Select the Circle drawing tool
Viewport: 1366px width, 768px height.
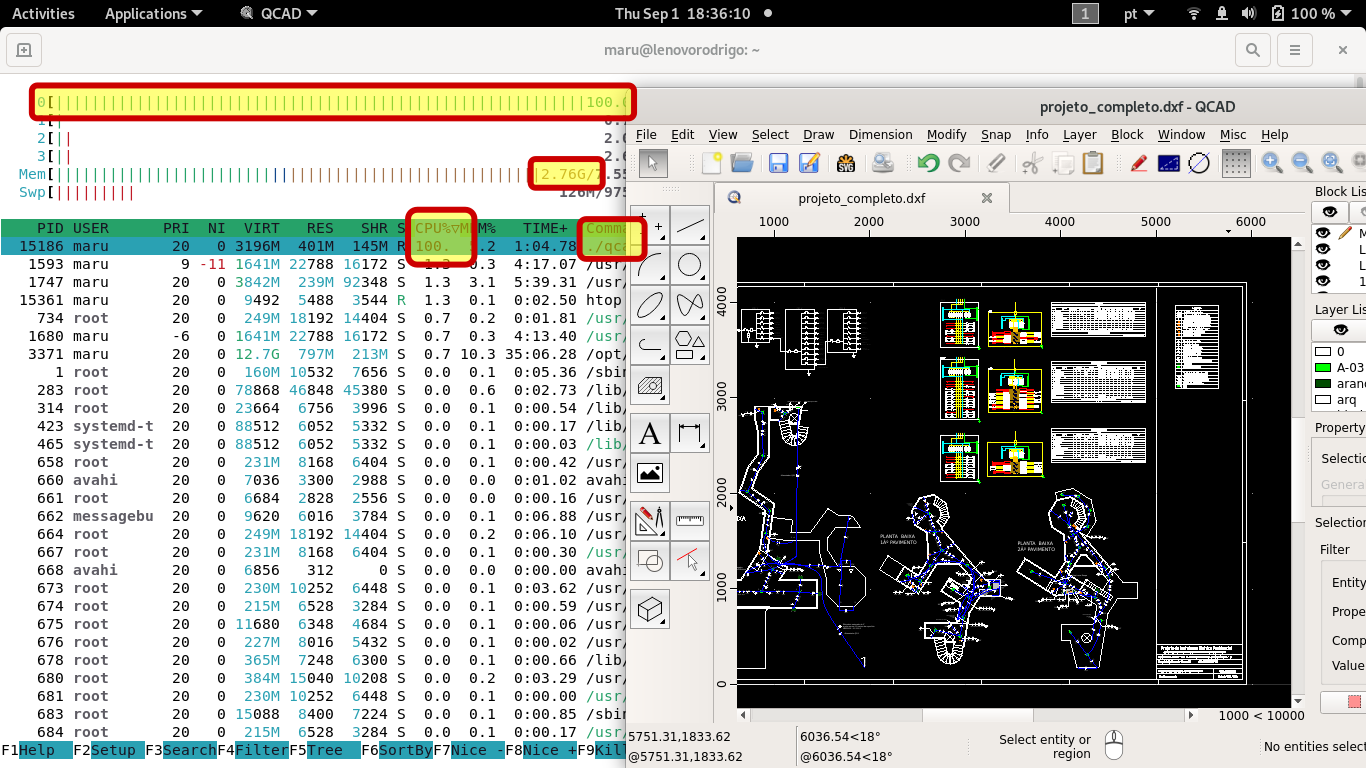(690, 266)
